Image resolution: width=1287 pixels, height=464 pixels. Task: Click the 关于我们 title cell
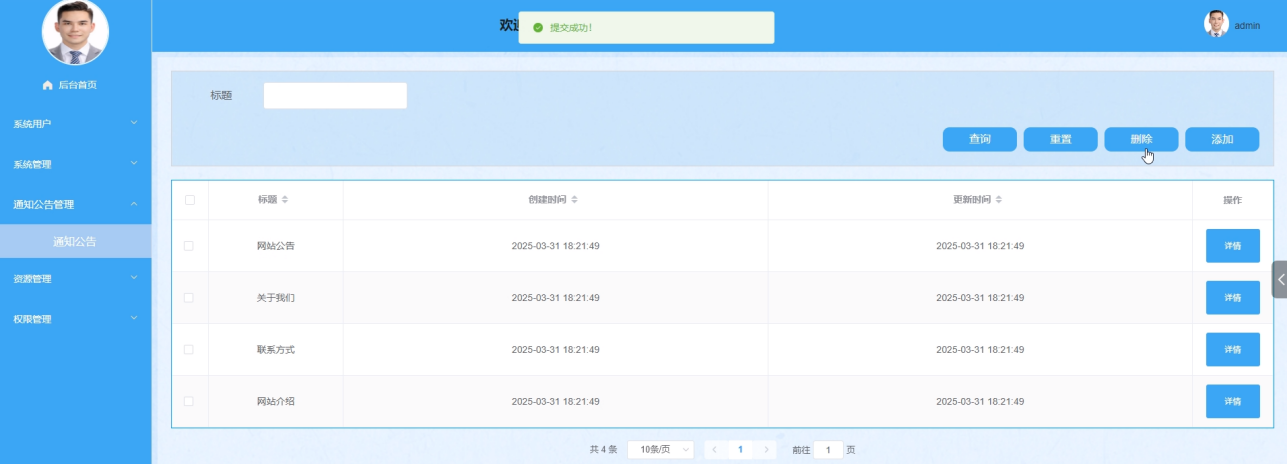(276, 298)
